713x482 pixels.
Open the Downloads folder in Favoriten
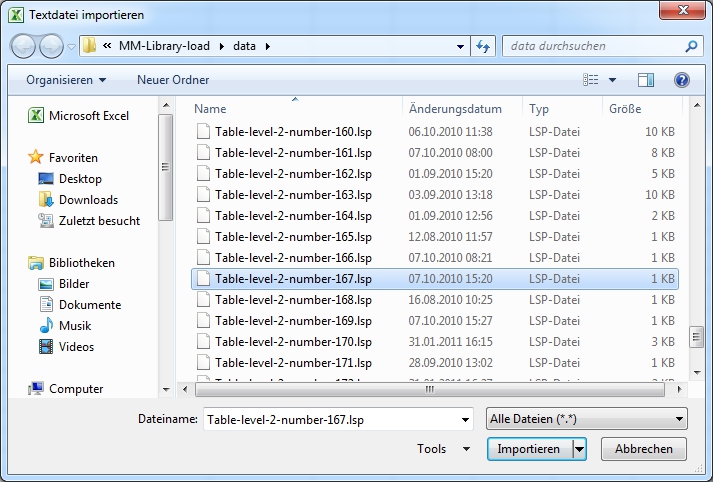pyautogui.click(x=88, y=200)
